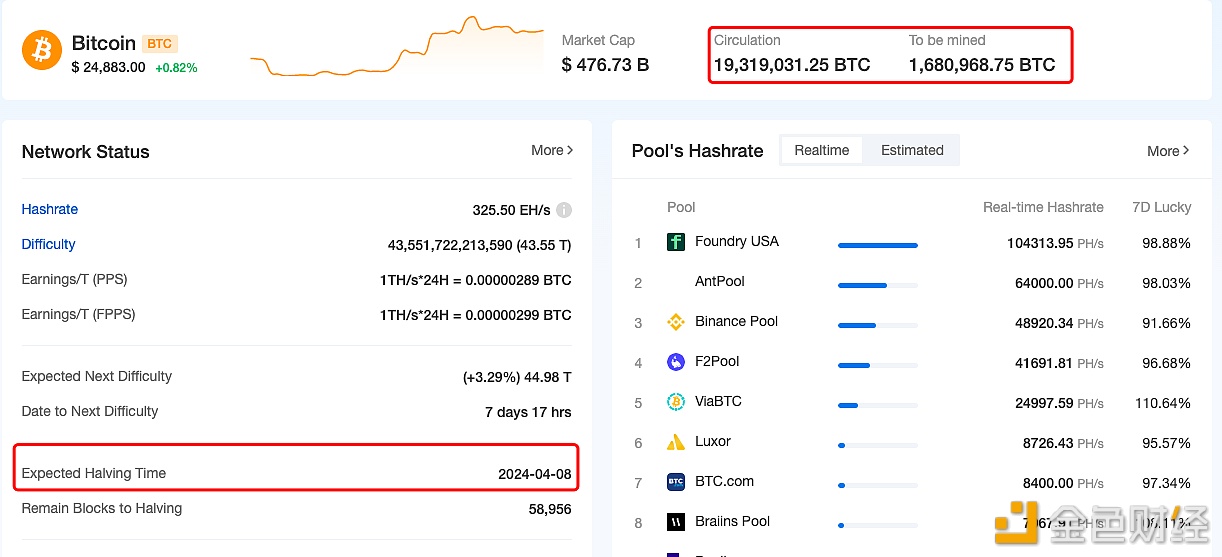Click the $ 24,883.00 price
Viewport: 1222px width, 557px height.
click(108, 68)
